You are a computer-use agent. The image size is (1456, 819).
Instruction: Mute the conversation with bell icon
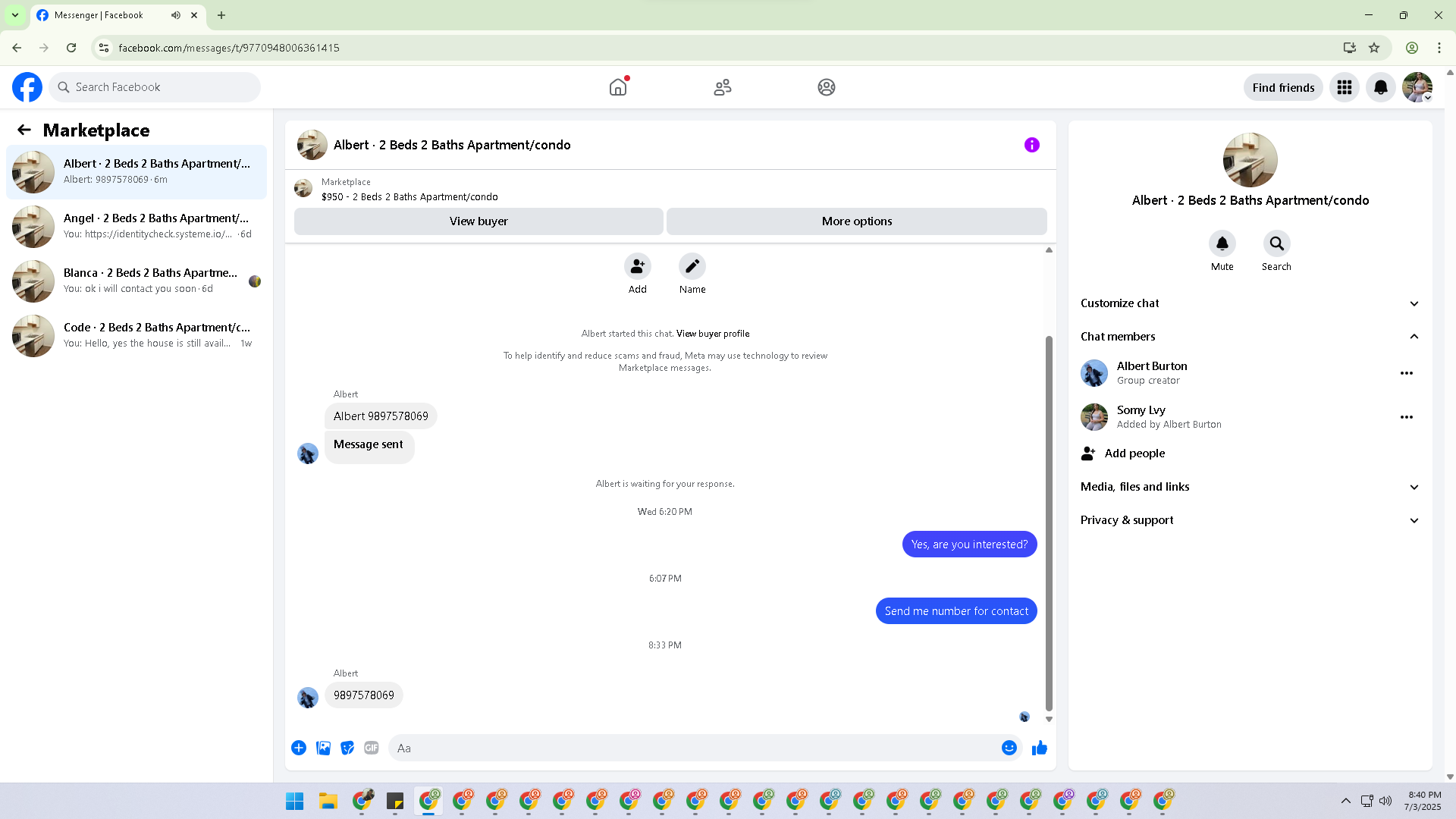tap(1222, 244)
